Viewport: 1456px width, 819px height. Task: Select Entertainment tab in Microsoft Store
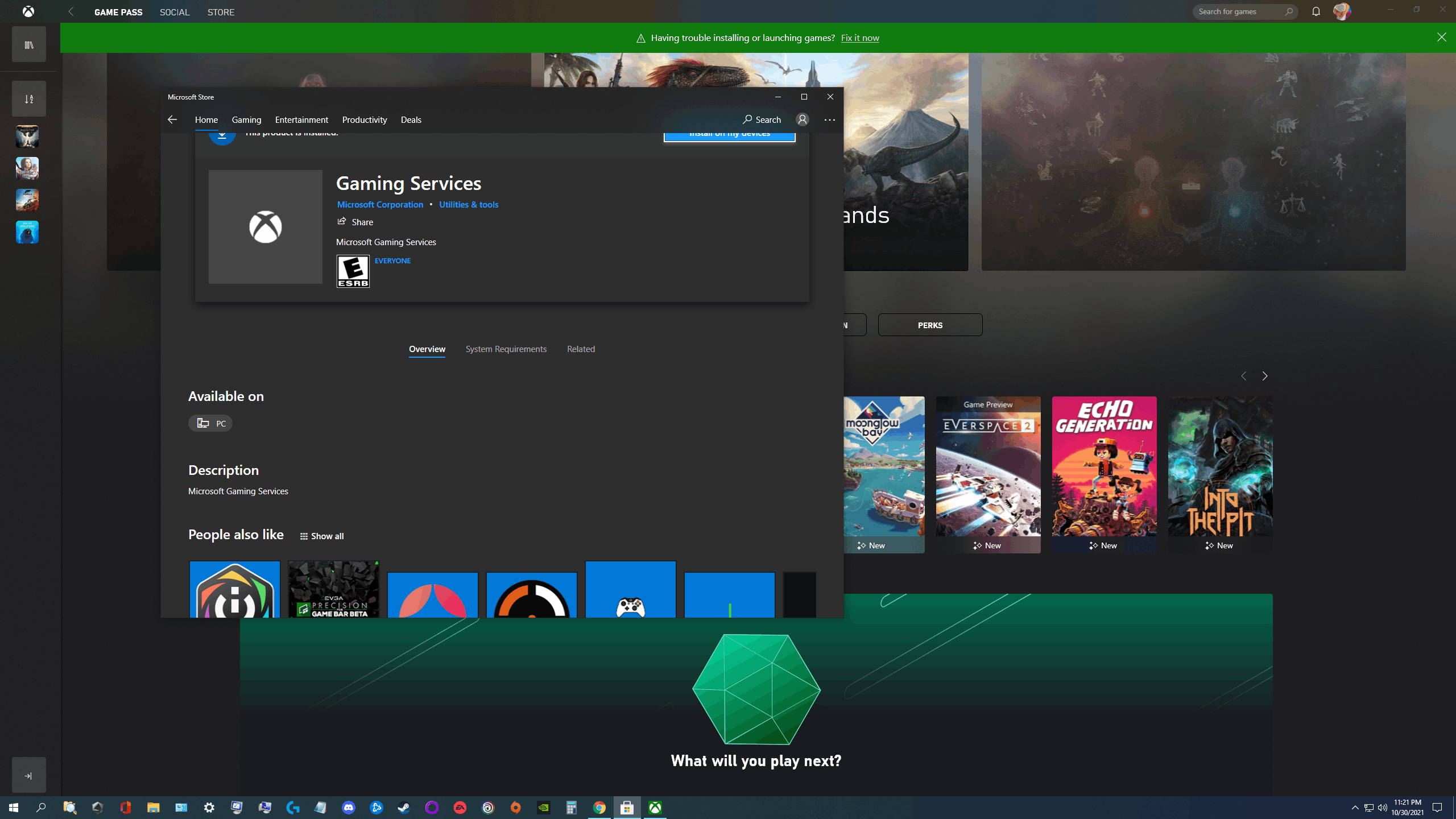pos(301,119)
